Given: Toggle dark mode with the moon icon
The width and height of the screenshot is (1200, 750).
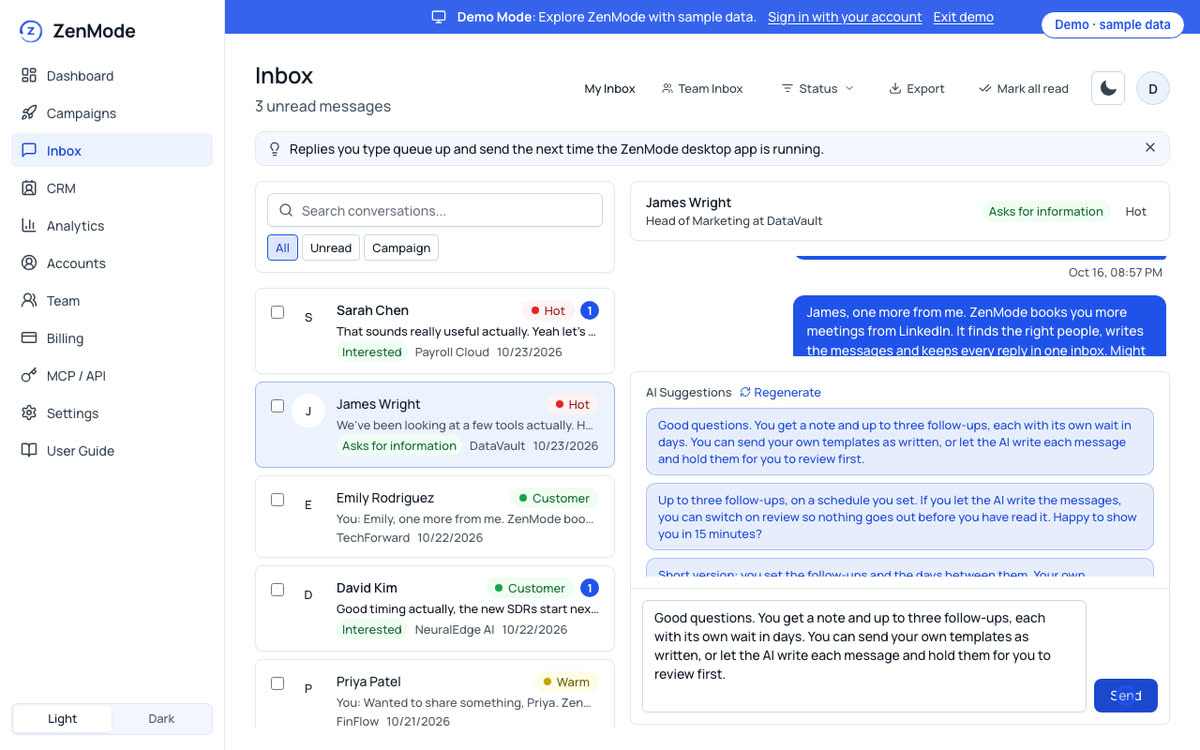Looking at the screenshot, I should pyautogui.click(x=1108, y=89).
